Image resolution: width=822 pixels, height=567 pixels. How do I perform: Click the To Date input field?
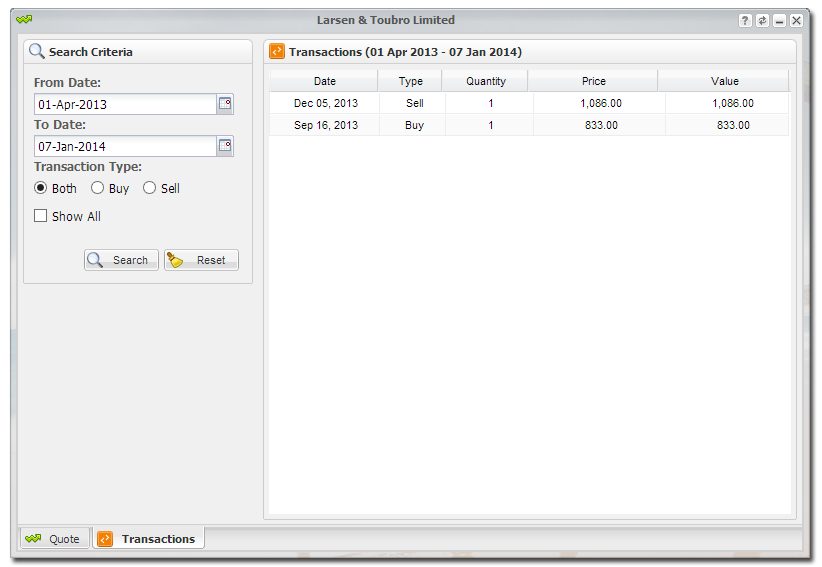tap(125, 146)
